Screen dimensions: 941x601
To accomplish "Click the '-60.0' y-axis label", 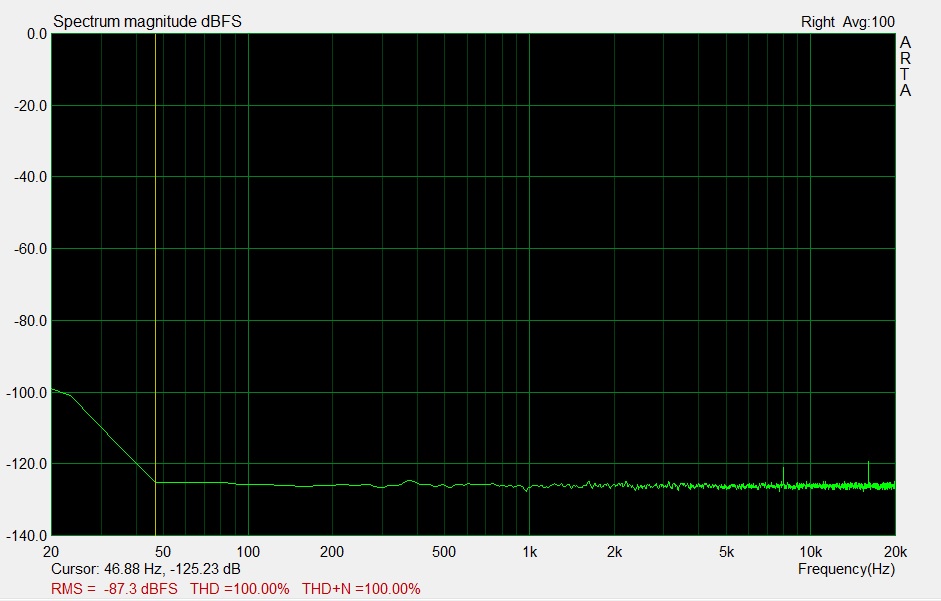I will click(x=31, y=249).
